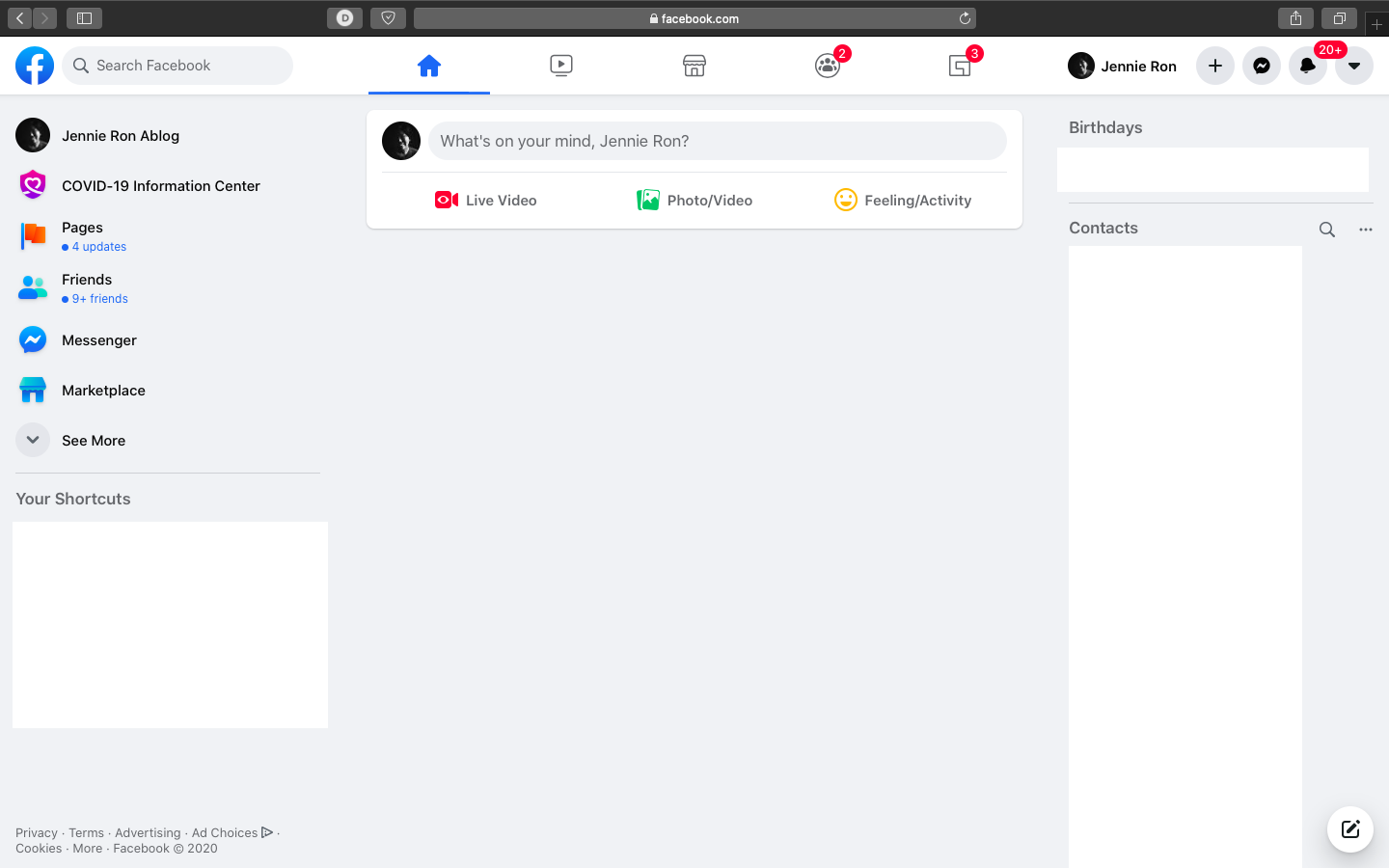This screenshot has width=1389, height=868.
Task: Open the Terms link
Action: point(86,833)
